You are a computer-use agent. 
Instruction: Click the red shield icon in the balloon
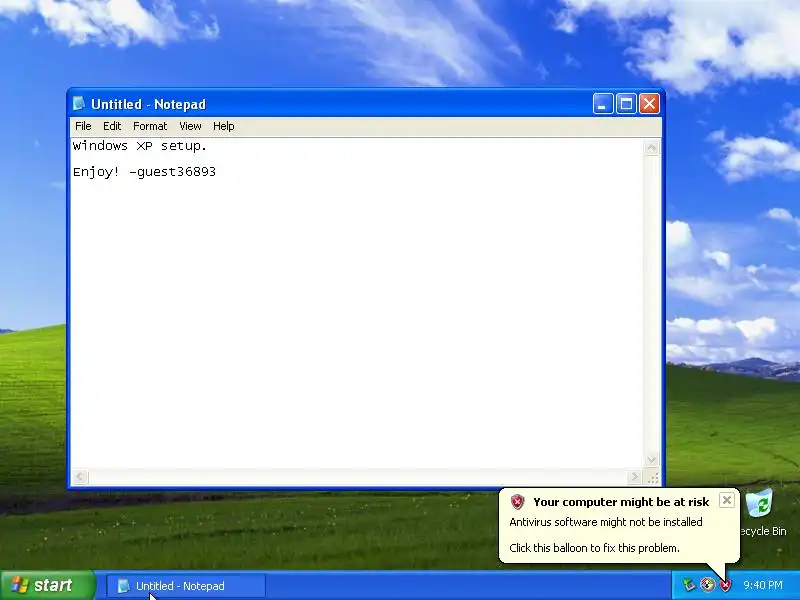517,502
